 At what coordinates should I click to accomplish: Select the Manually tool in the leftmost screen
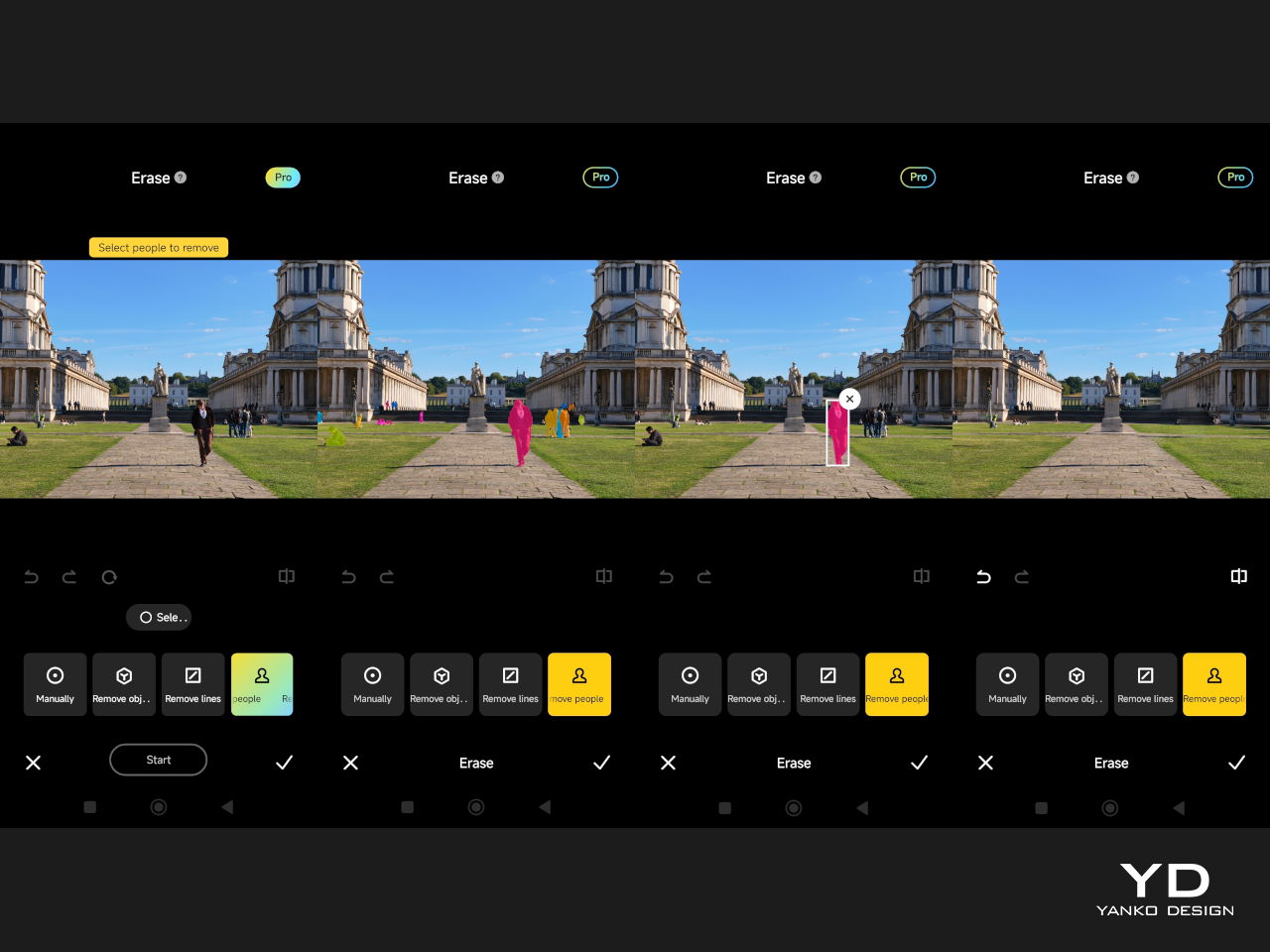56,684
